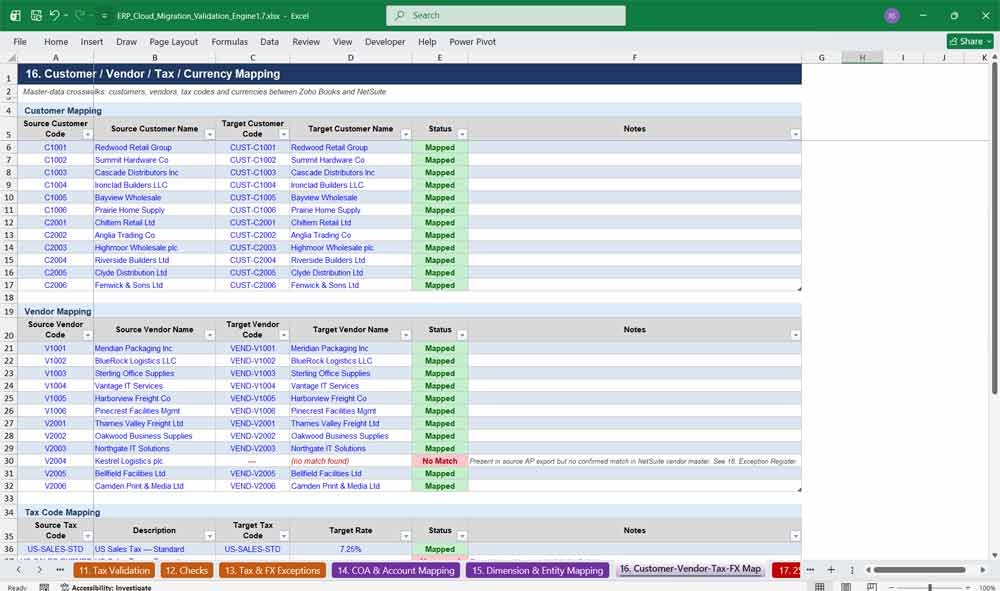Open the File menu tab
1000x591 pixels.
click(x=20, y=41)
